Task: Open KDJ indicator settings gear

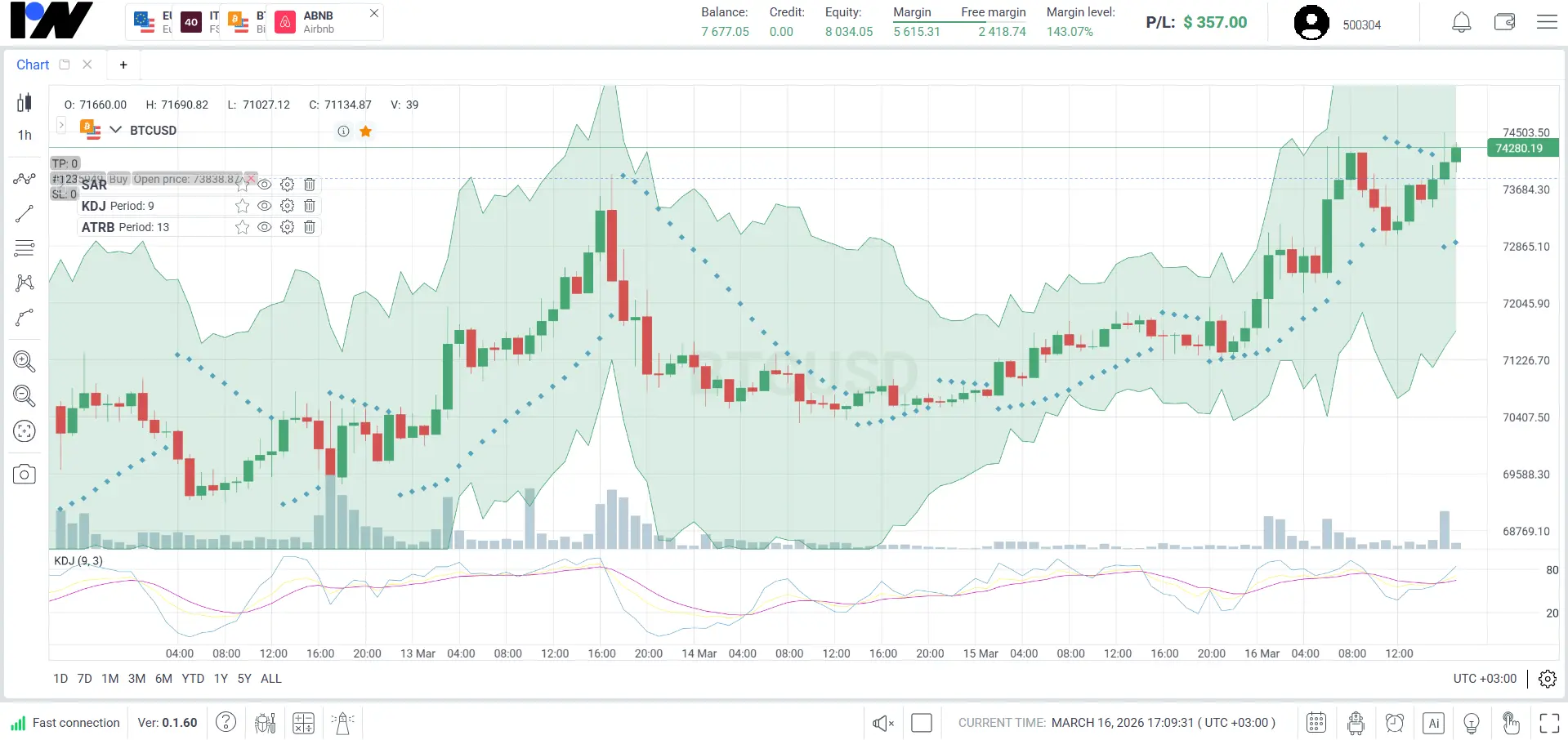Action: point(287,206)
